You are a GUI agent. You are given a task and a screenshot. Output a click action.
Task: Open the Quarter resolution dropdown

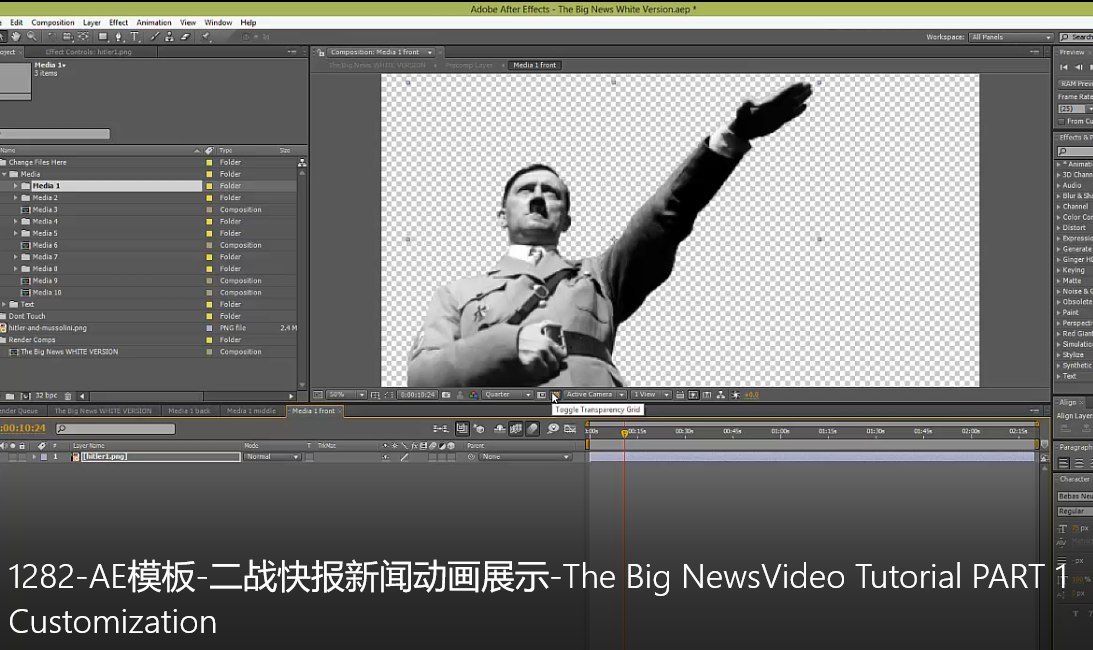pos(507,395)
